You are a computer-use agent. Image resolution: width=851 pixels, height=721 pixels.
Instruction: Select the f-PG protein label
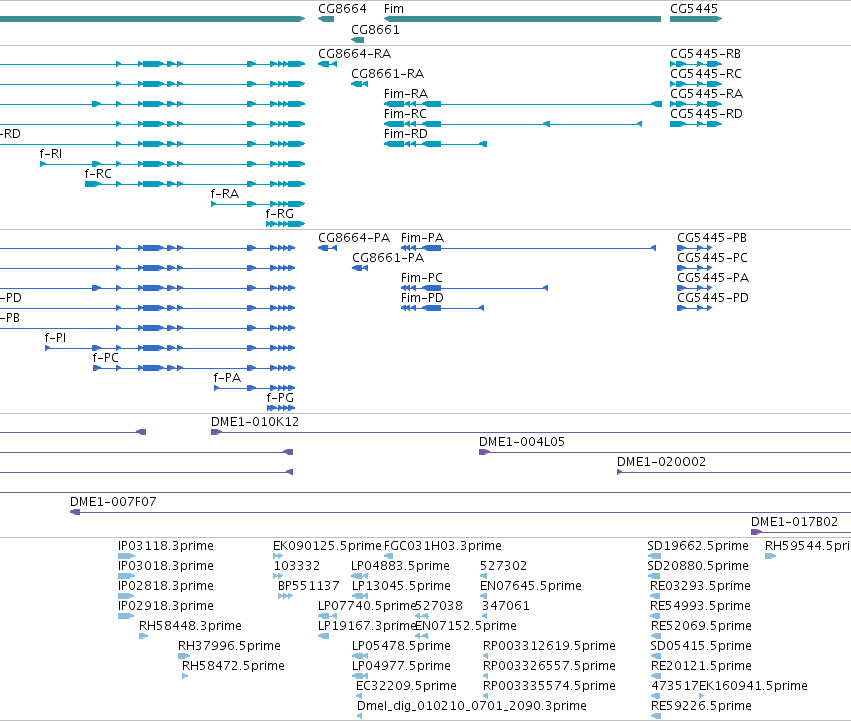click(280, 399)
